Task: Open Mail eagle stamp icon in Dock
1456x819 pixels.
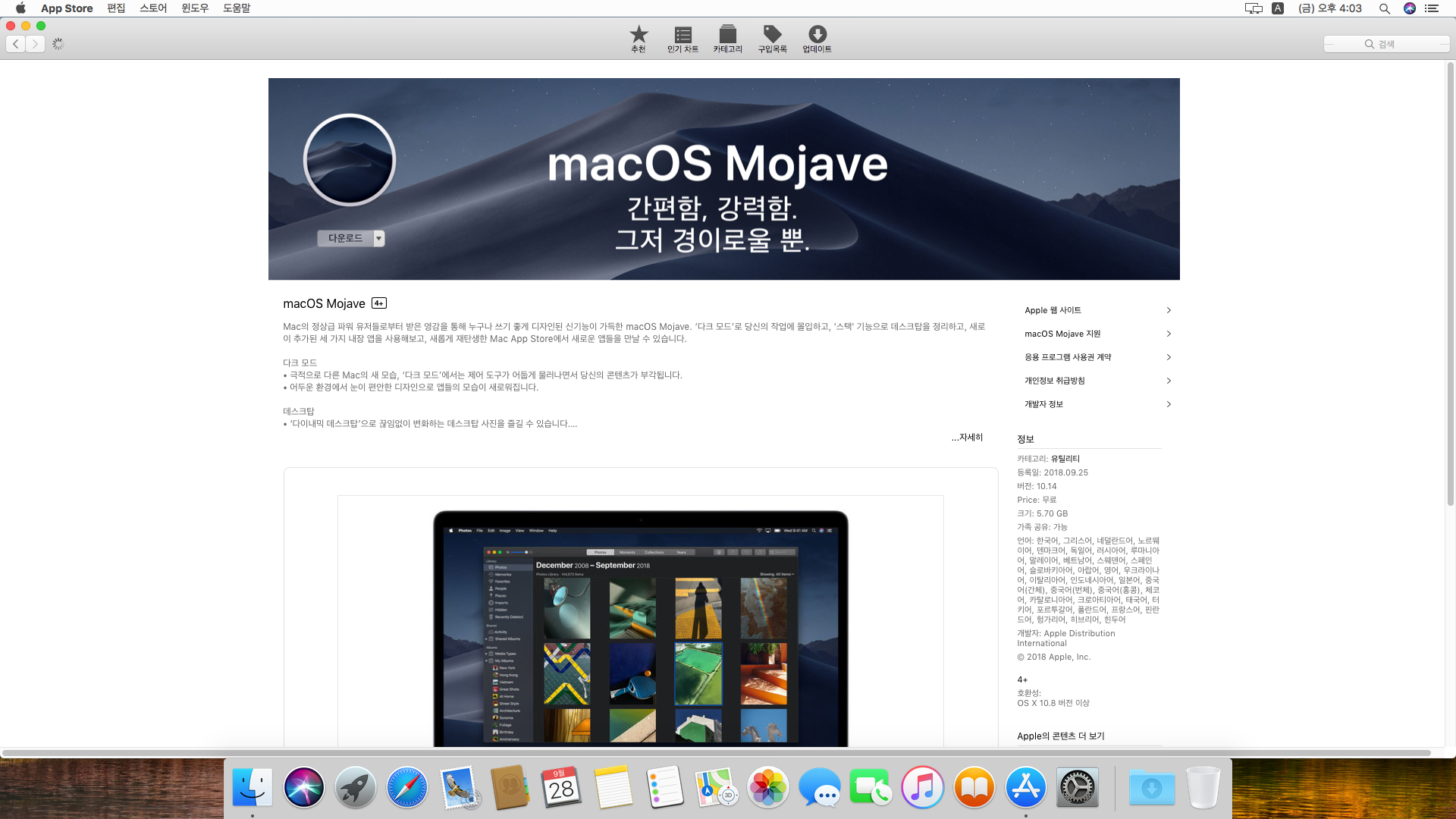Action: [x=459, y=788]
